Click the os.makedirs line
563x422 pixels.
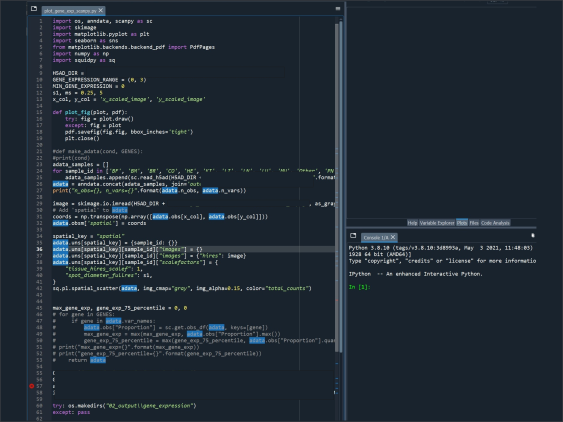125,405
